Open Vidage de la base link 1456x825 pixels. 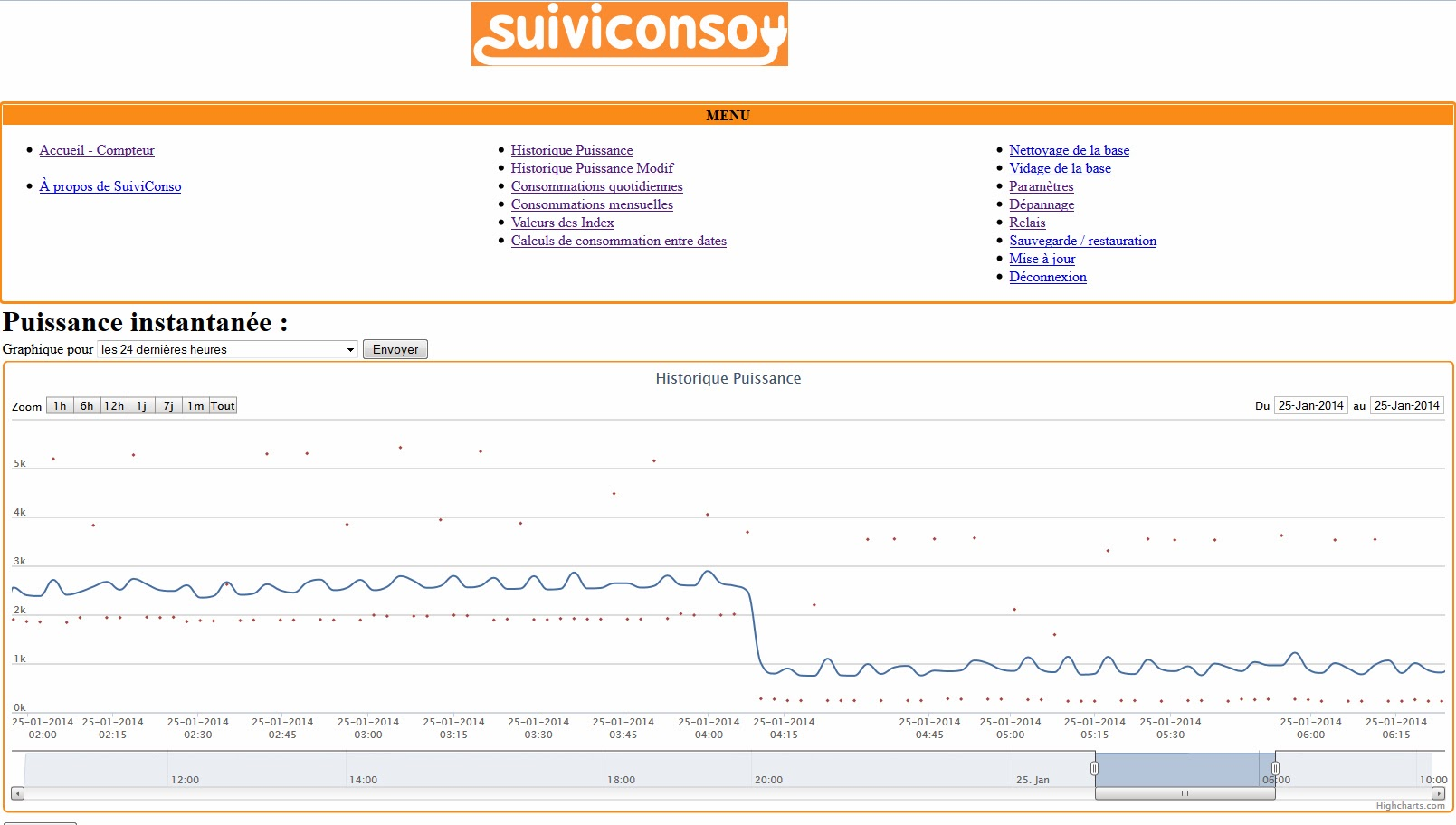pyautogui.click(x=1061, y=168)
